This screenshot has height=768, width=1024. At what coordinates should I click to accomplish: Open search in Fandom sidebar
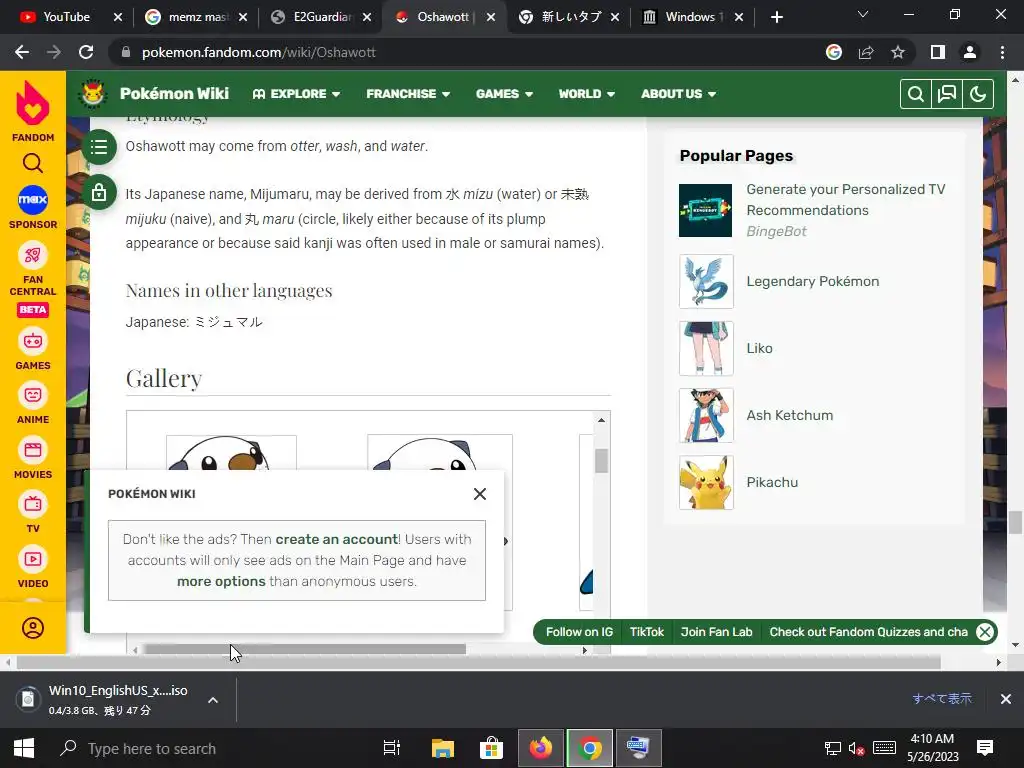click(33, 163)
